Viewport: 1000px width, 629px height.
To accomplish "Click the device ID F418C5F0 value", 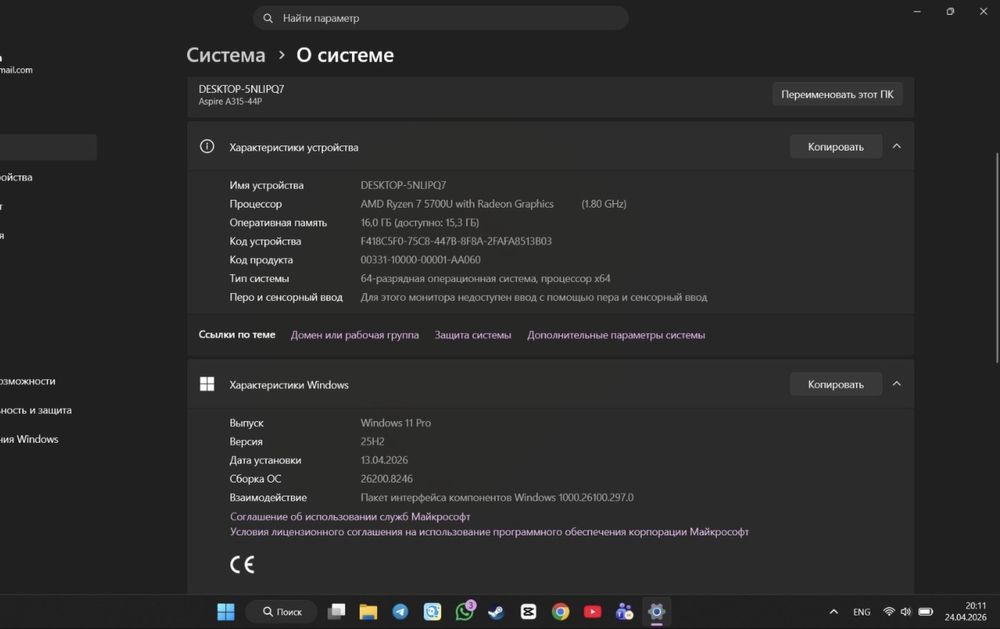I will (x=456, y=241).
